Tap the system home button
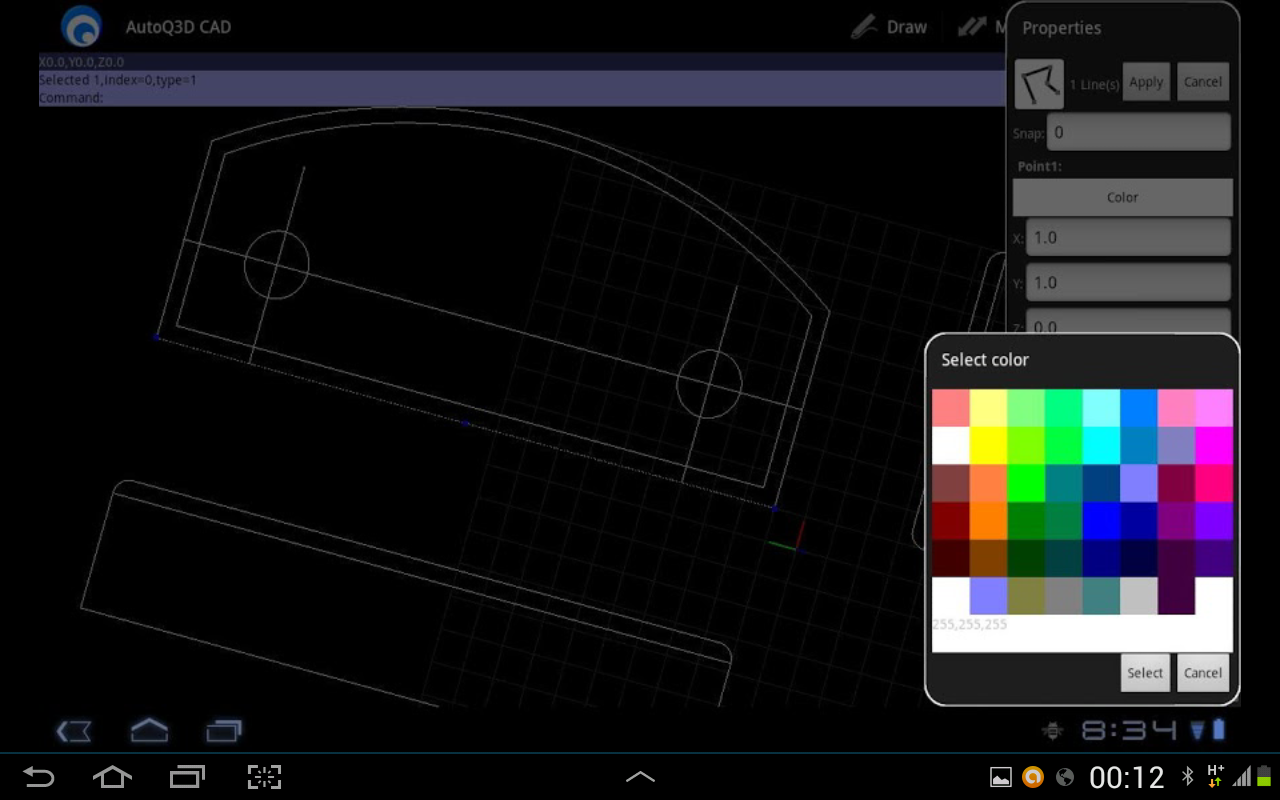Viewport: 1280px width, 800px height. (x=112, y=776)
